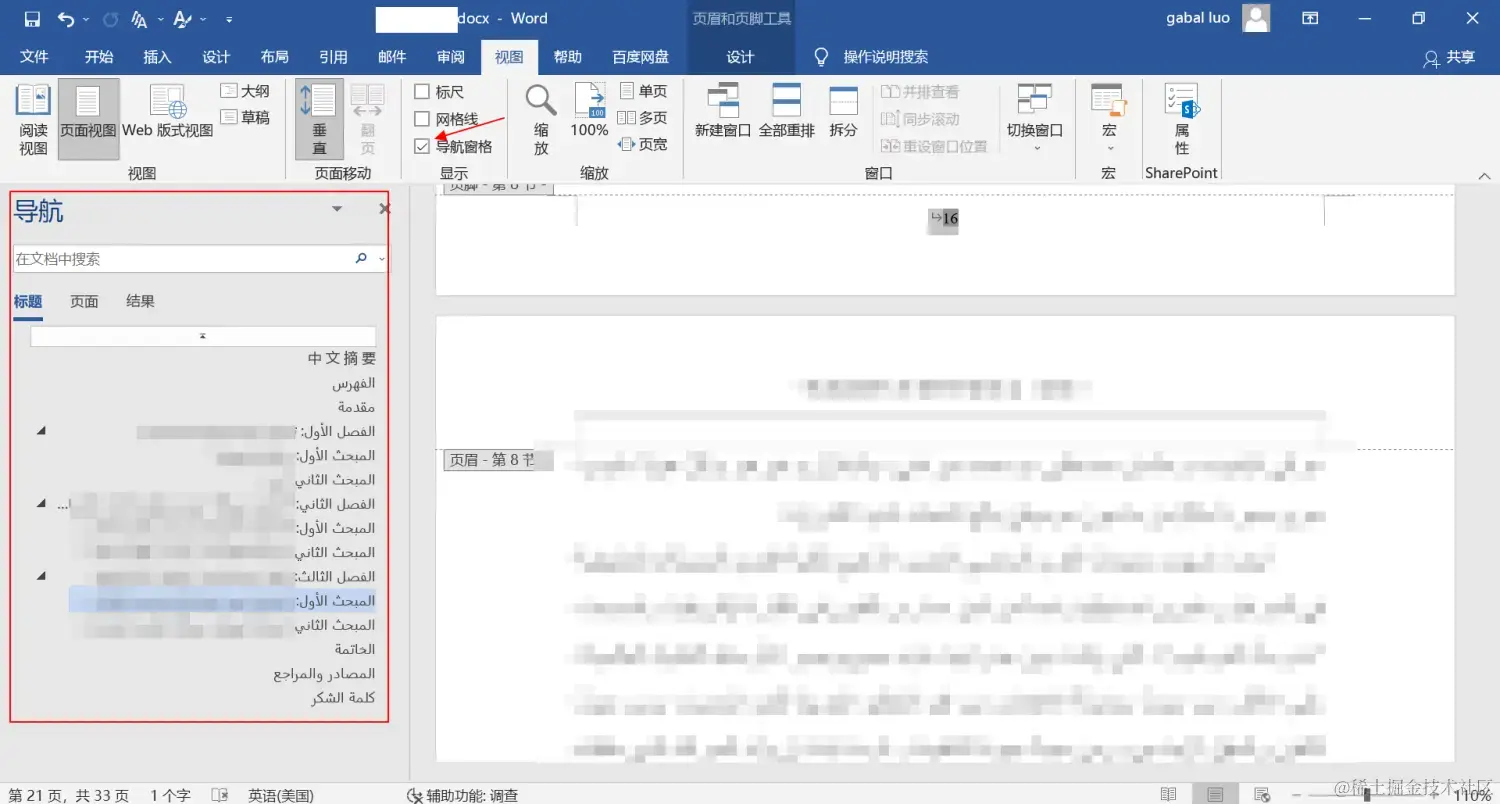
Task: Open the Zoom dialog (缩放 magnifier)
Action: pyautogui.click(x=541, y=120)
